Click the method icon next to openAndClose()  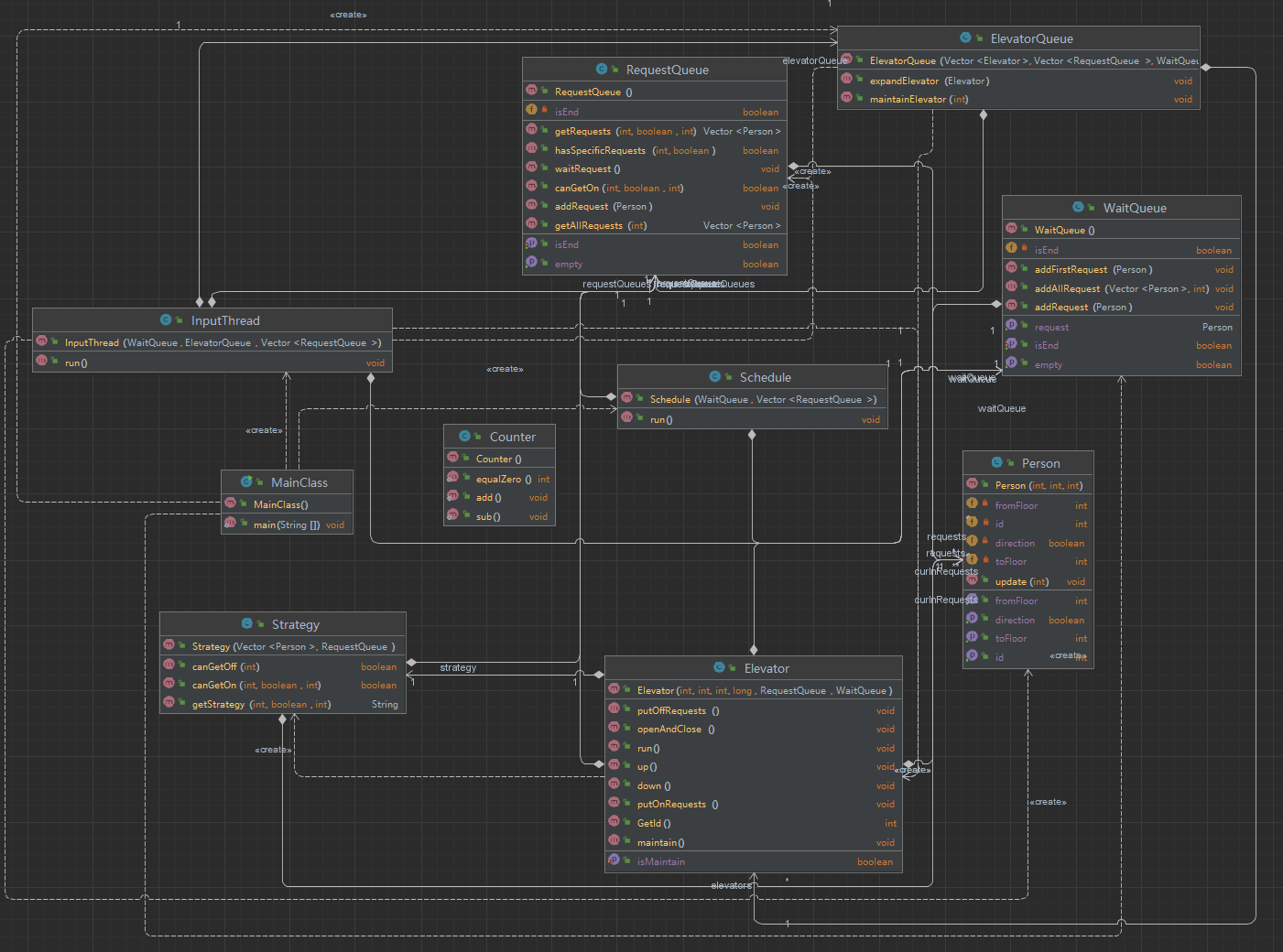click(x=614, y=729)
